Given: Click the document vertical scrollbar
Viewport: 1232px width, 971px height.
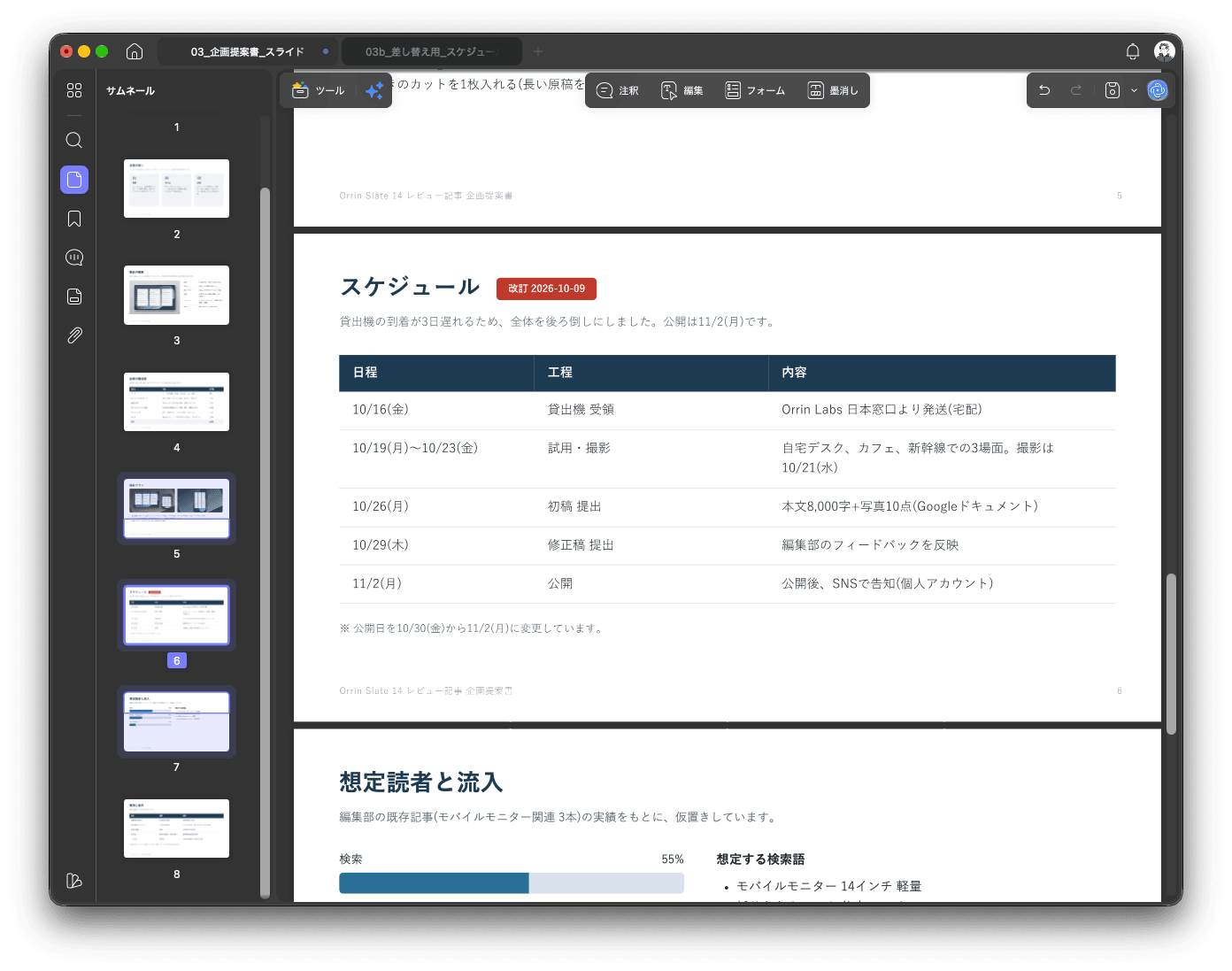Looking at the screenshot, I should tap(1171, 654).
